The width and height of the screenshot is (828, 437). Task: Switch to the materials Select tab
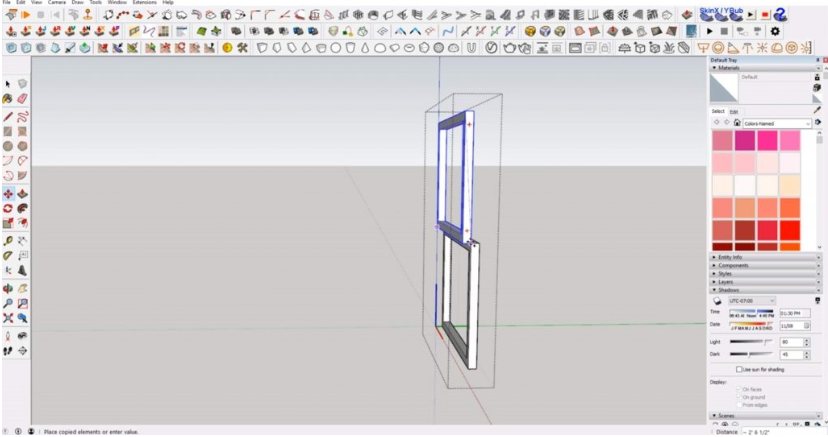click(x=718, y=111)
